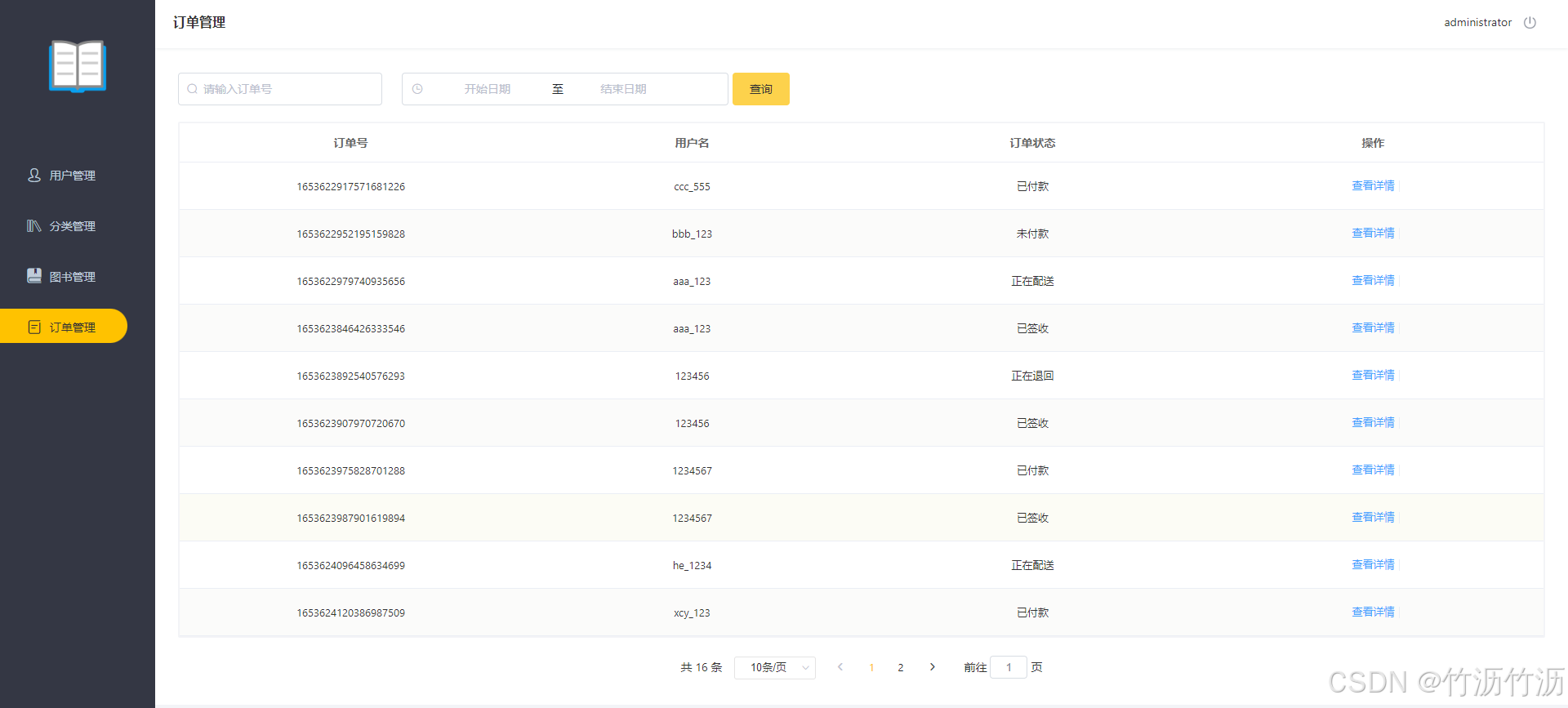Click the document icon beside 订单管理

34,327
